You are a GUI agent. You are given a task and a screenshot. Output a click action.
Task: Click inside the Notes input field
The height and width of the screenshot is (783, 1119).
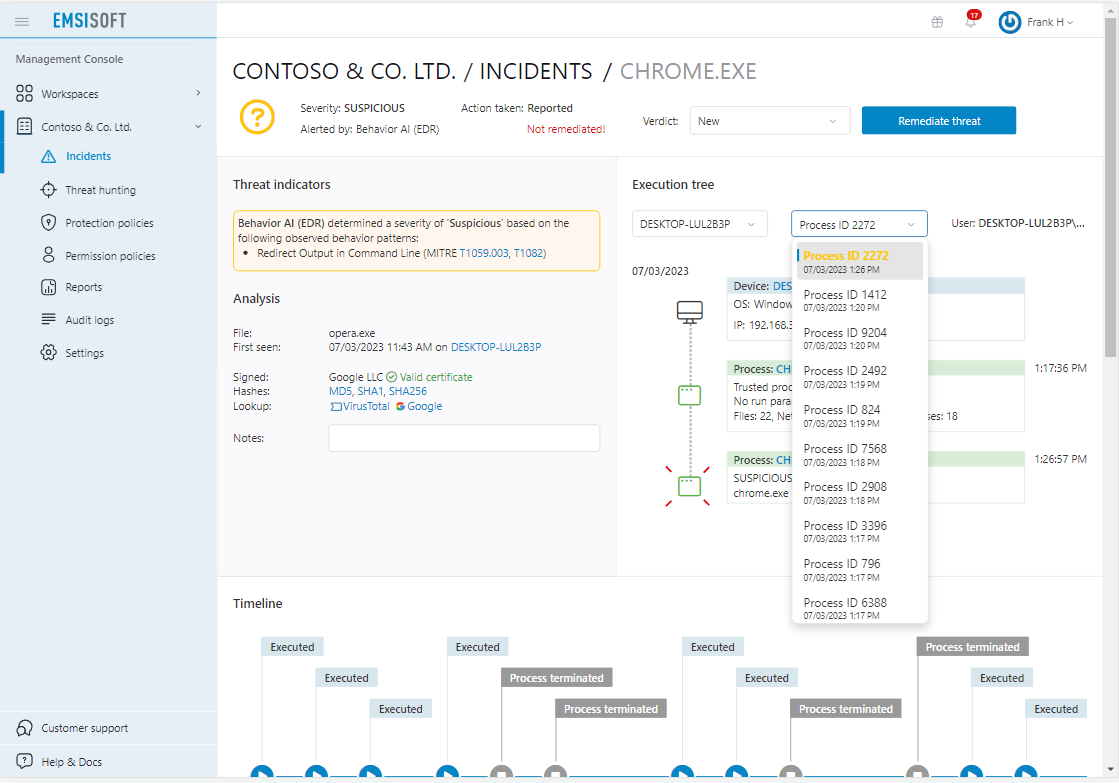pyautogui.click(x=463, y=438)
